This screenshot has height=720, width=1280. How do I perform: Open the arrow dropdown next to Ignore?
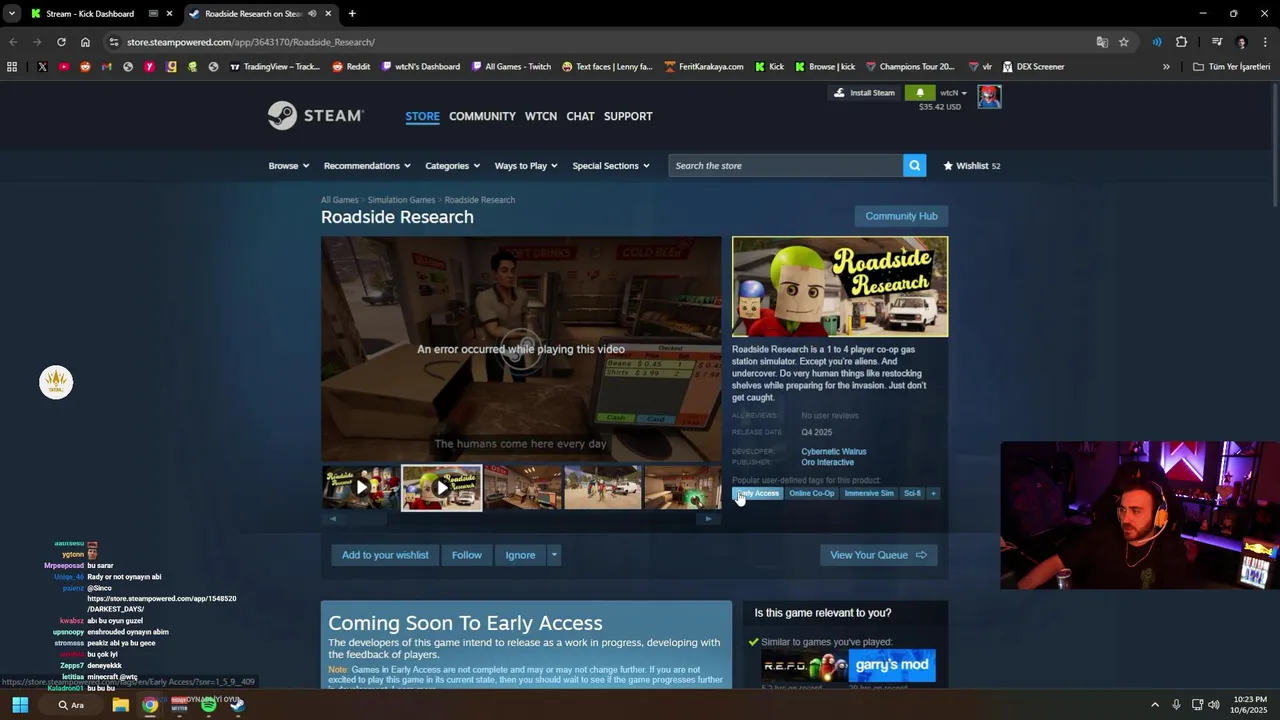click(554, 555)
